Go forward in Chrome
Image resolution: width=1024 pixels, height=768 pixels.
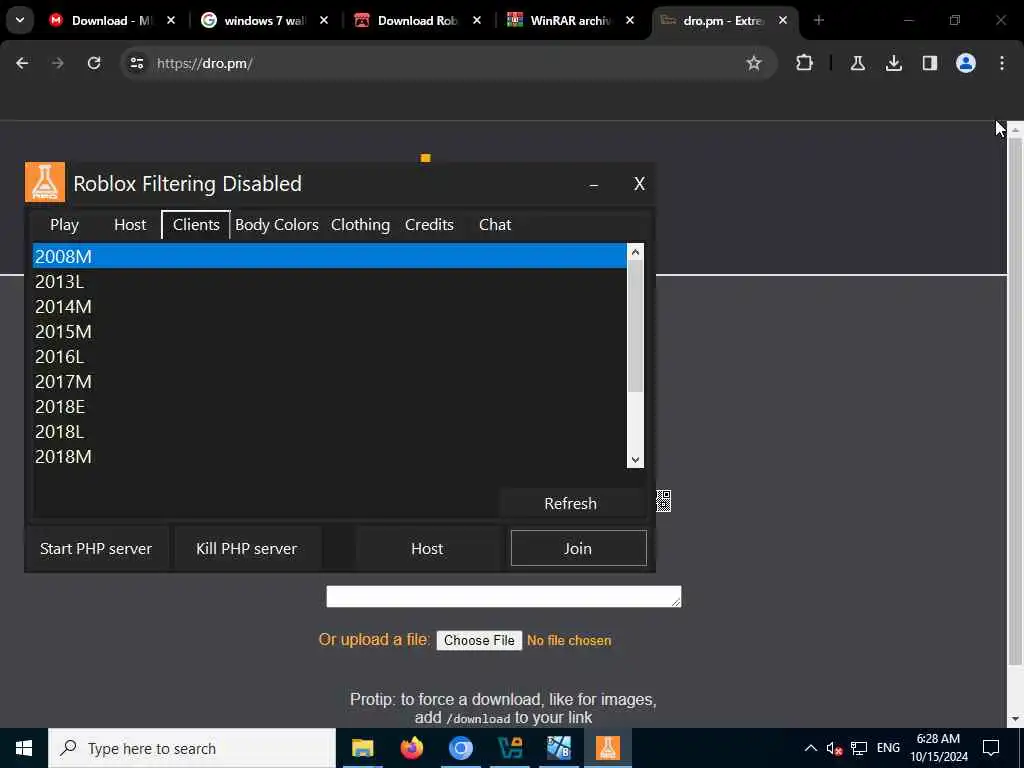(x=57, y=63)
